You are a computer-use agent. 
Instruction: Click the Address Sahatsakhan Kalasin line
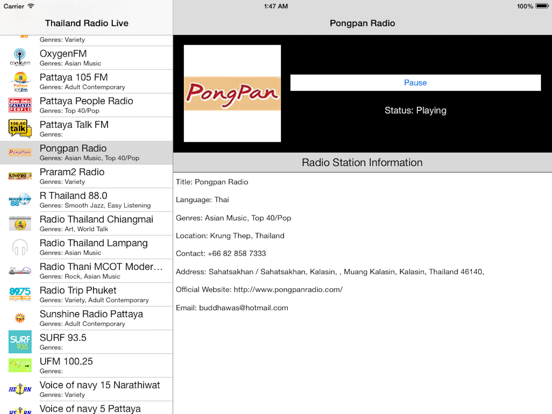tap(330, 271)
